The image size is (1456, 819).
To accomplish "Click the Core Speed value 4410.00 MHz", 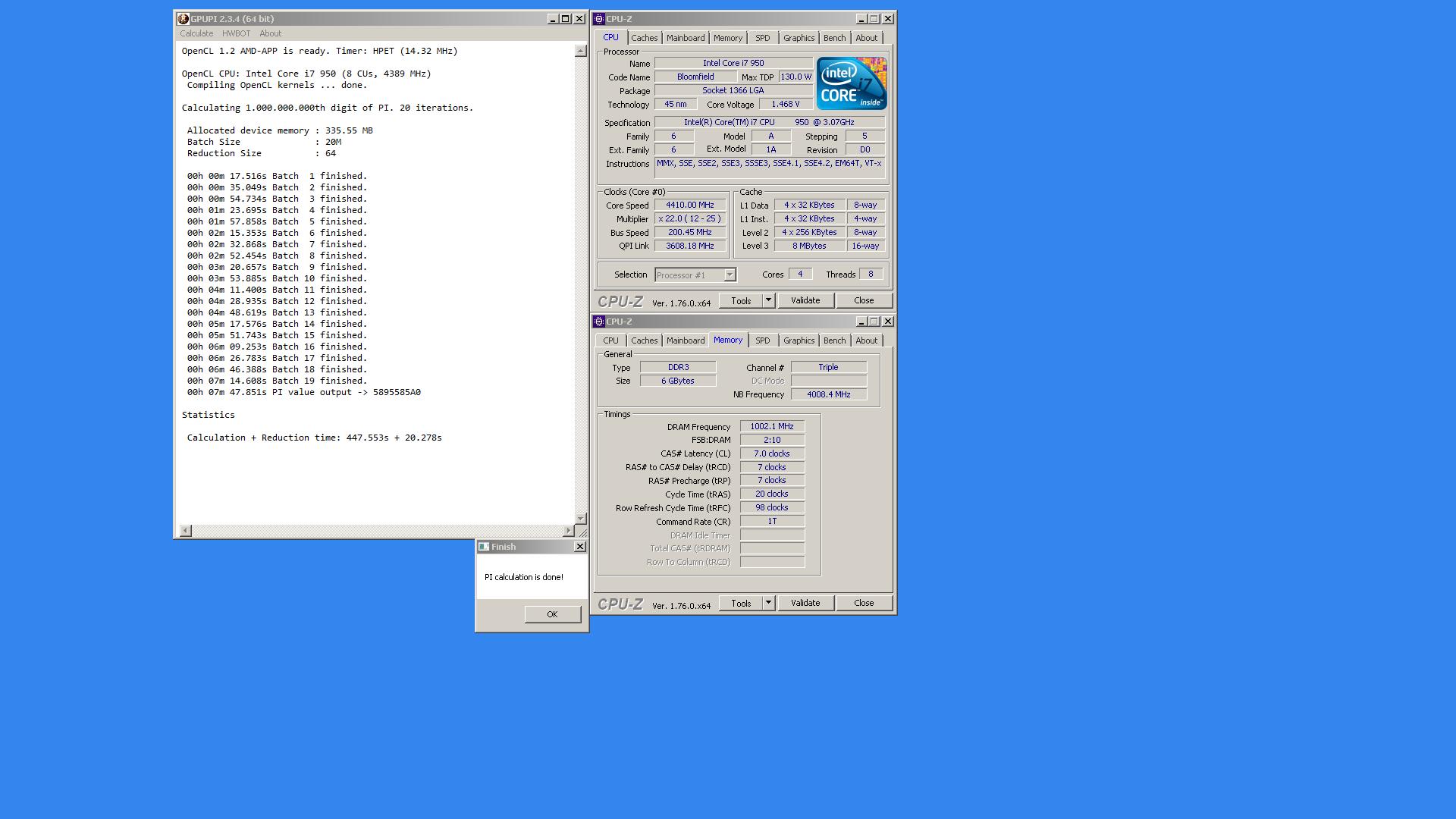I will (x=690, y=205).
